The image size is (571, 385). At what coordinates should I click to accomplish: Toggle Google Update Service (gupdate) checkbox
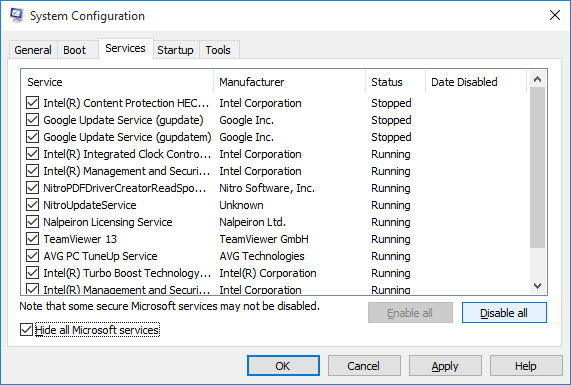(32, 120)
